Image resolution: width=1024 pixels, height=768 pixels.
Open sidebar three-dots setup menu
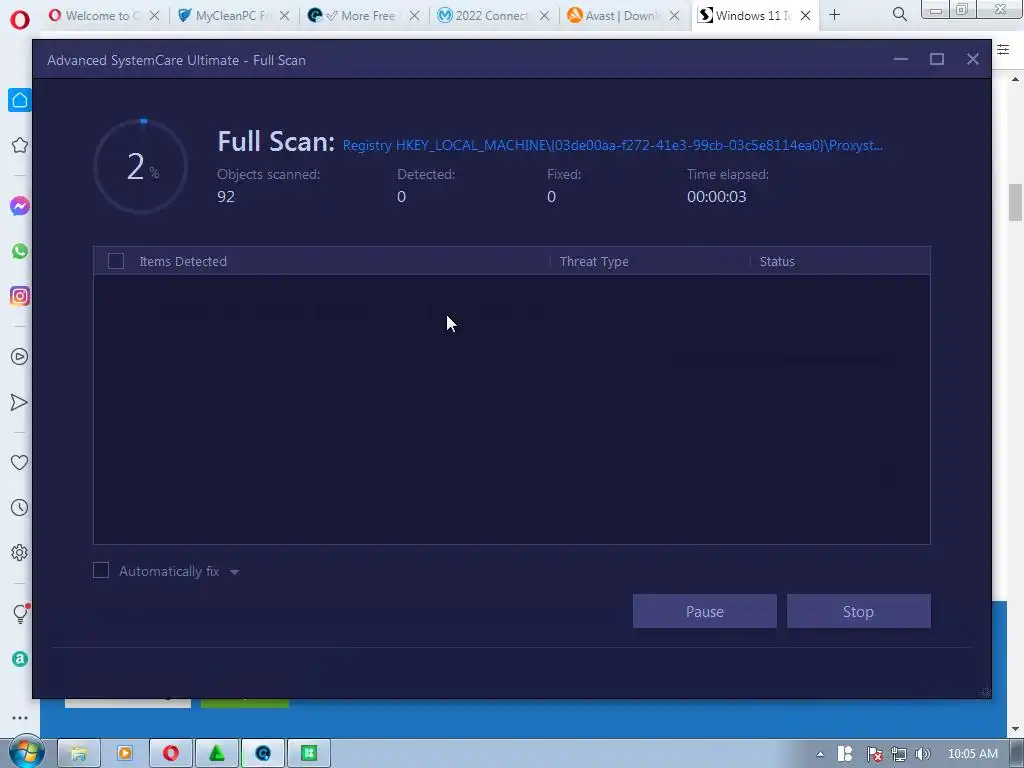pos(20,718)
